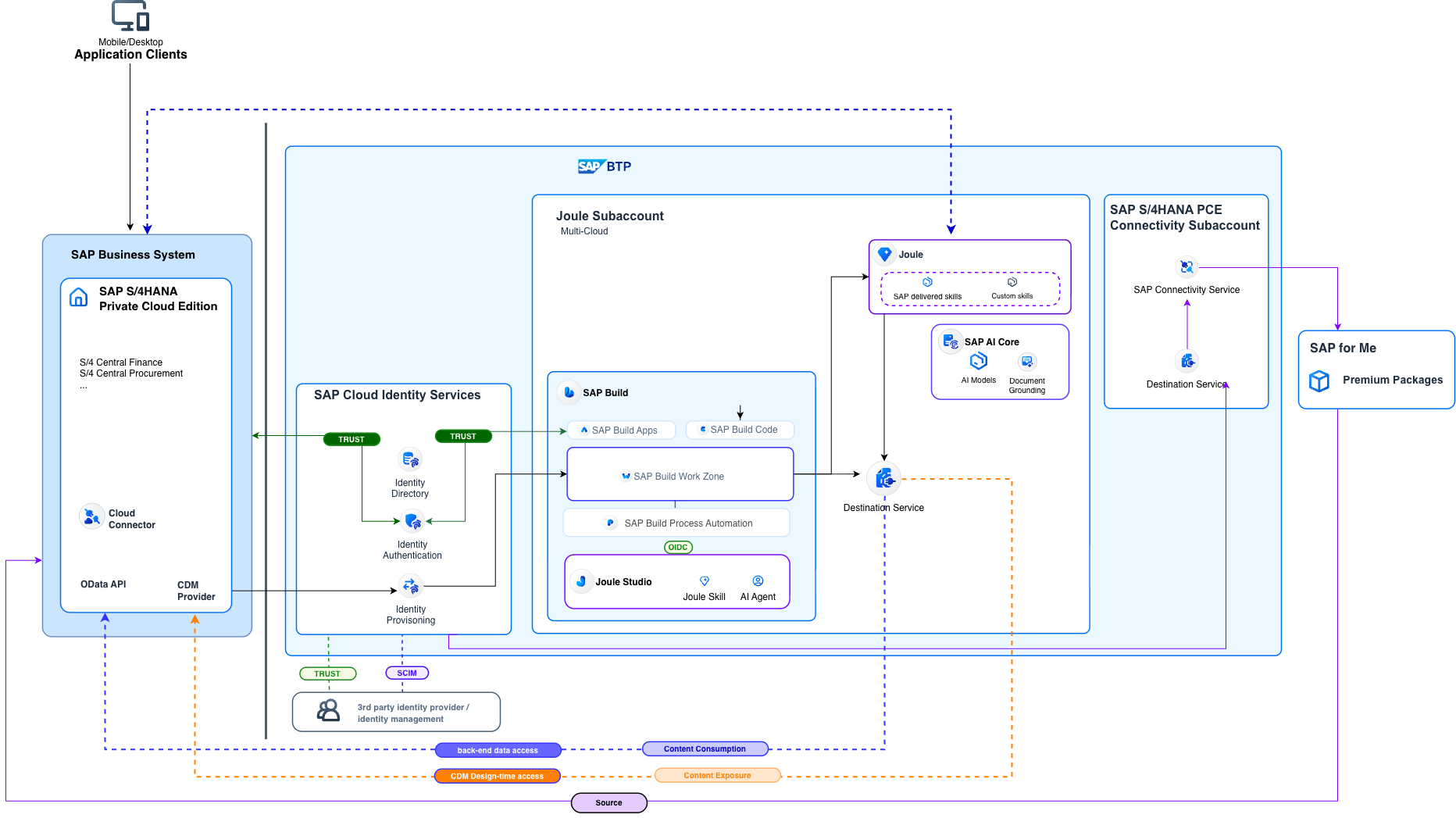Click the Joule Studio icon
This screenshot has width=1456, height=818.
coord(581,581)
